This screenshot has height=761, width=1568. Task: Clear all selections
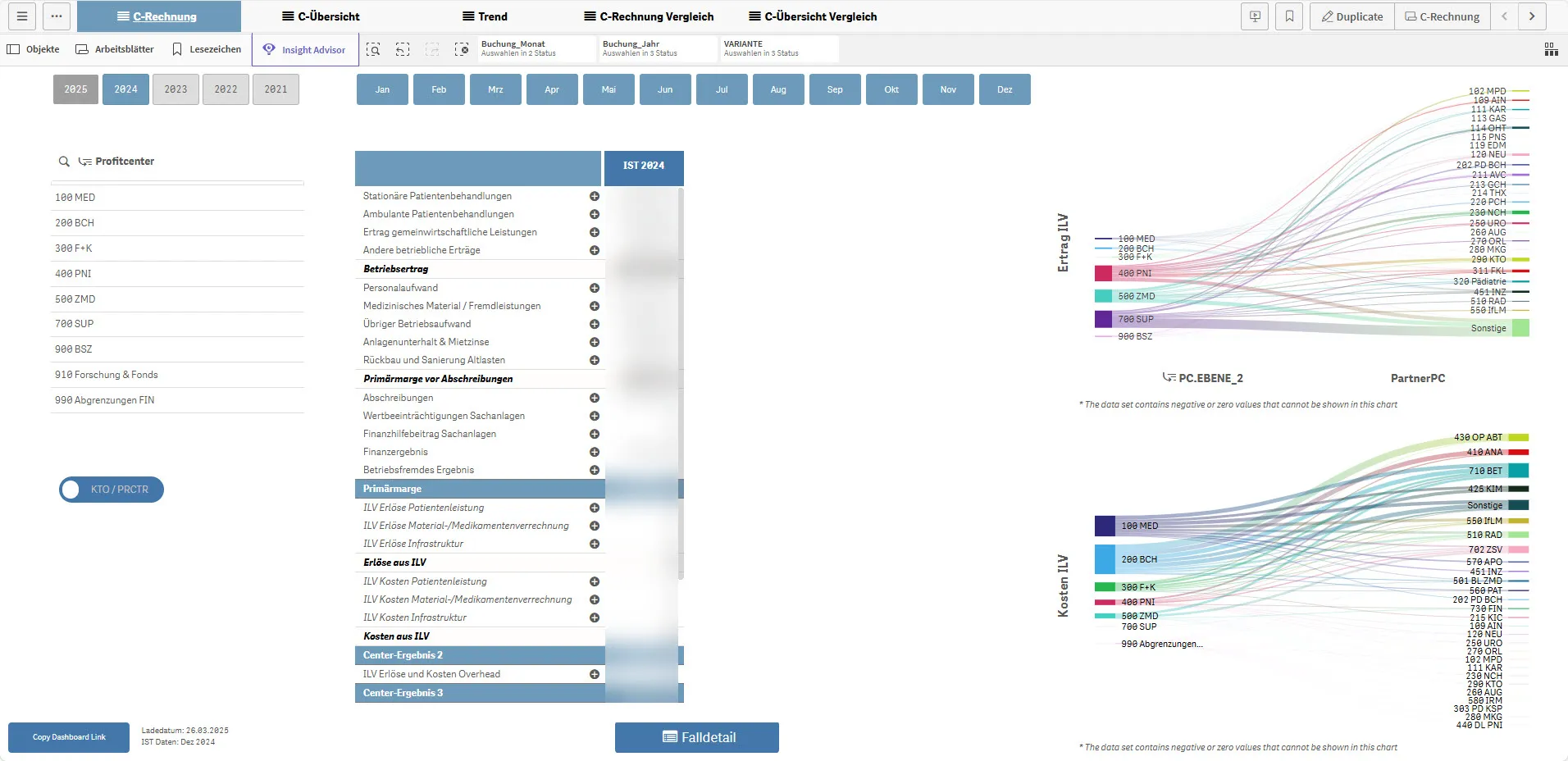pos(462,50)
